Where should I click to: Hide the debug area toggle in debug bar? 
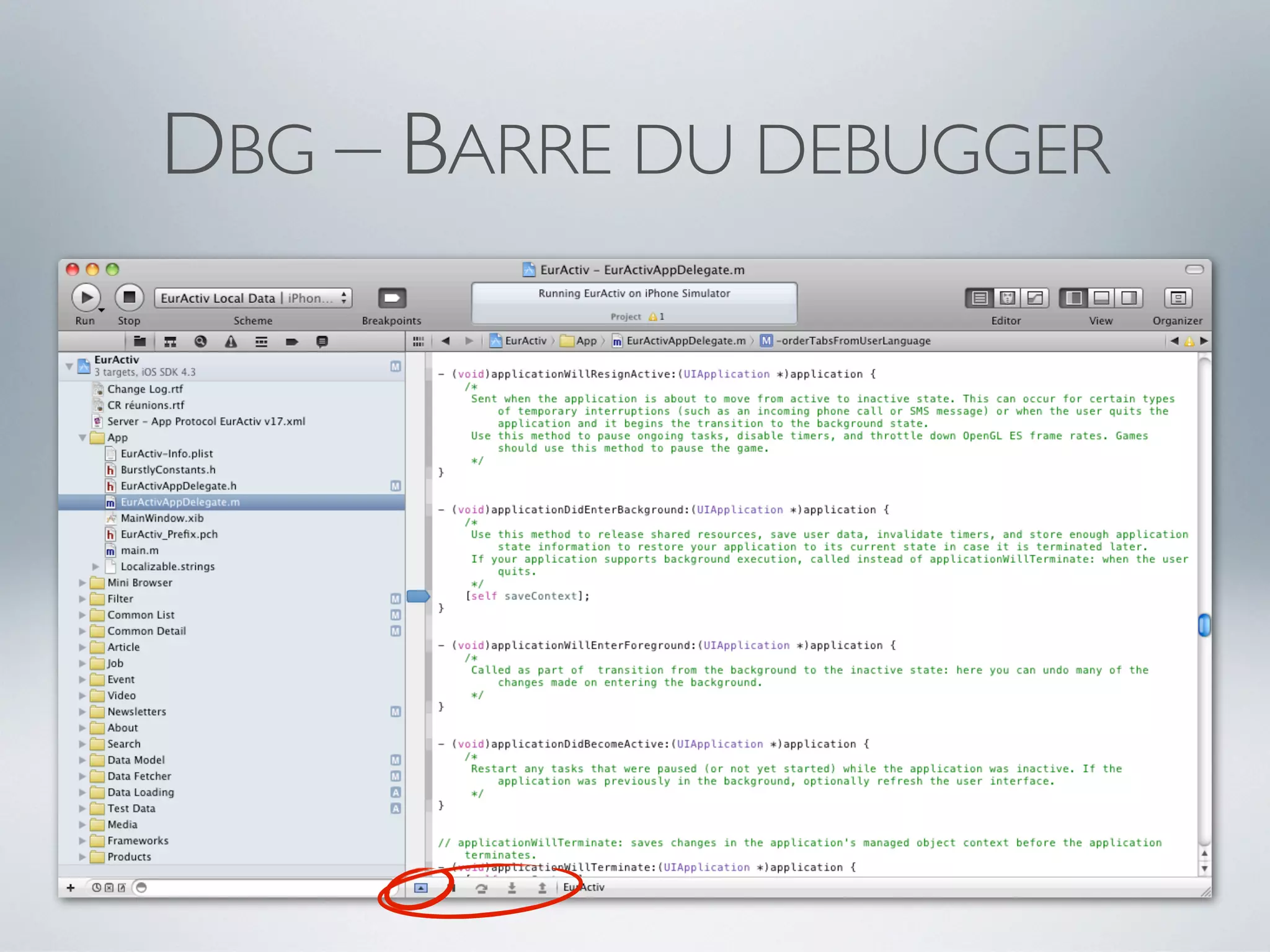pyautogui.click(x=421, y=888)
